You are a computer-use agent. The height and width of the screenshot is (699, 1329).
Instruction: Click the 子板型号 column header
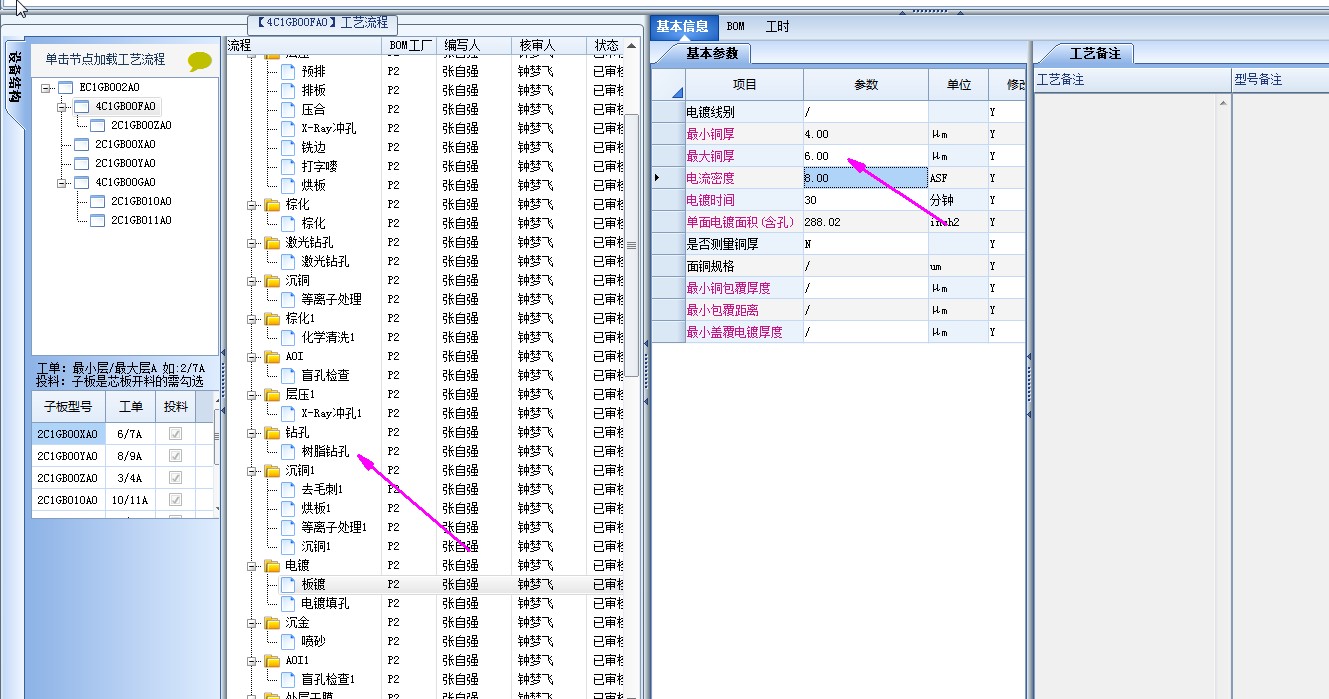pyautogui.click(x=67, y=407)
